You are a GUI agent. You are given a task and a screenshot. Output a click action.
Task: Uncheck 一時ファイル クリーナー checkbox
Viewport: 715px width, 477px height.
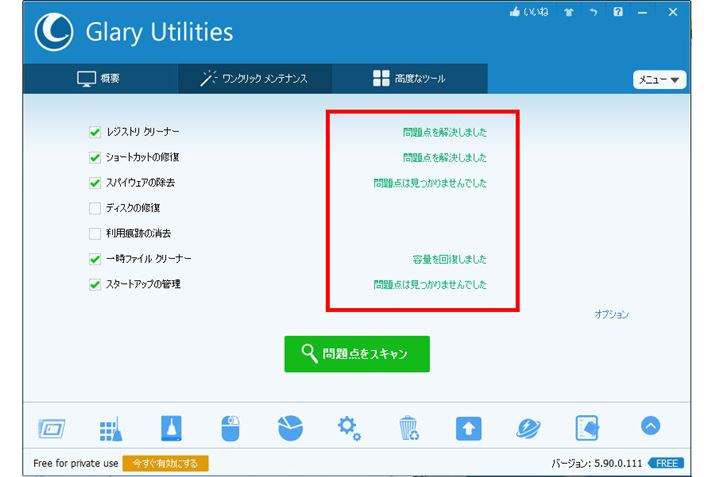tap(94, 259)
